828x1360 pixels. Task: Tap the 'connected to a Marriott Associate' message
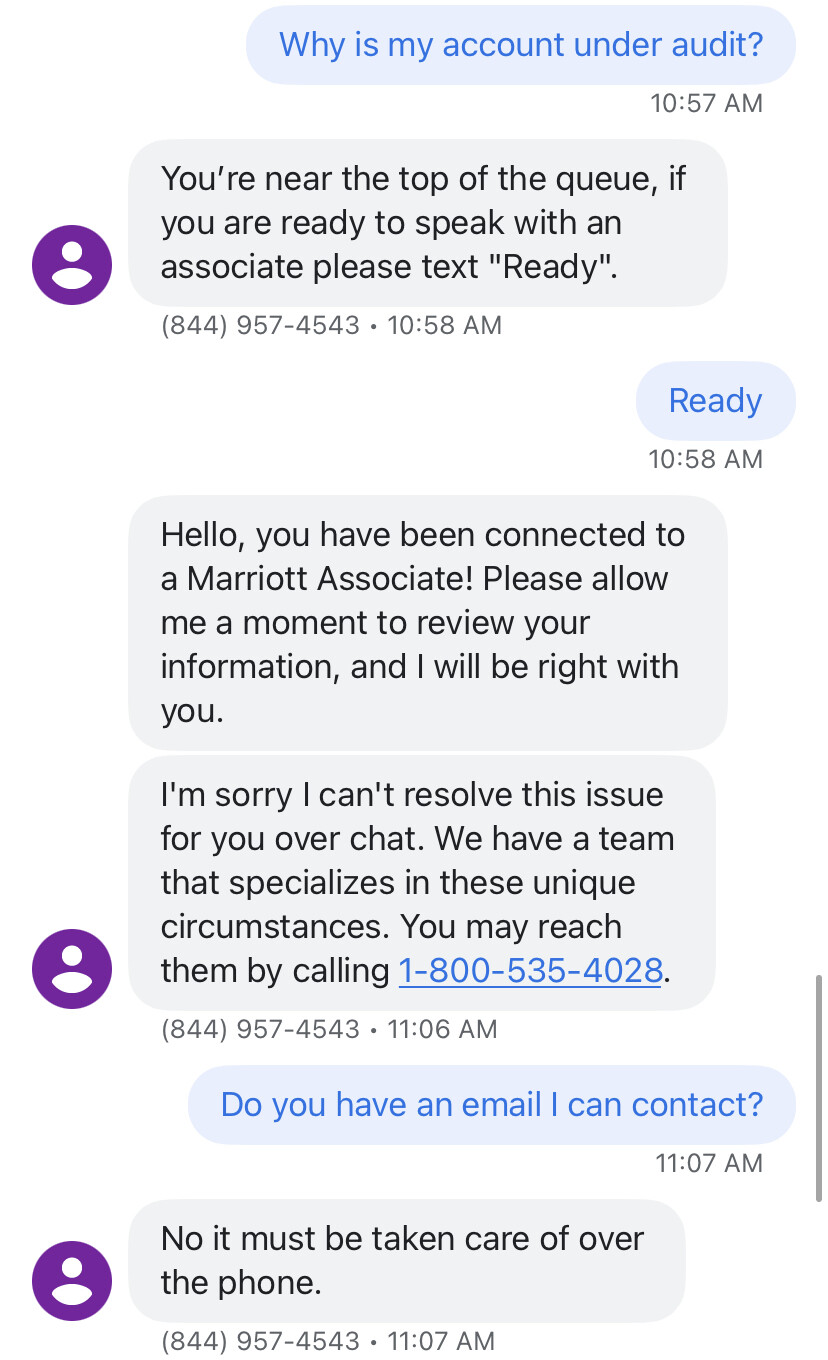click(428, 623)
